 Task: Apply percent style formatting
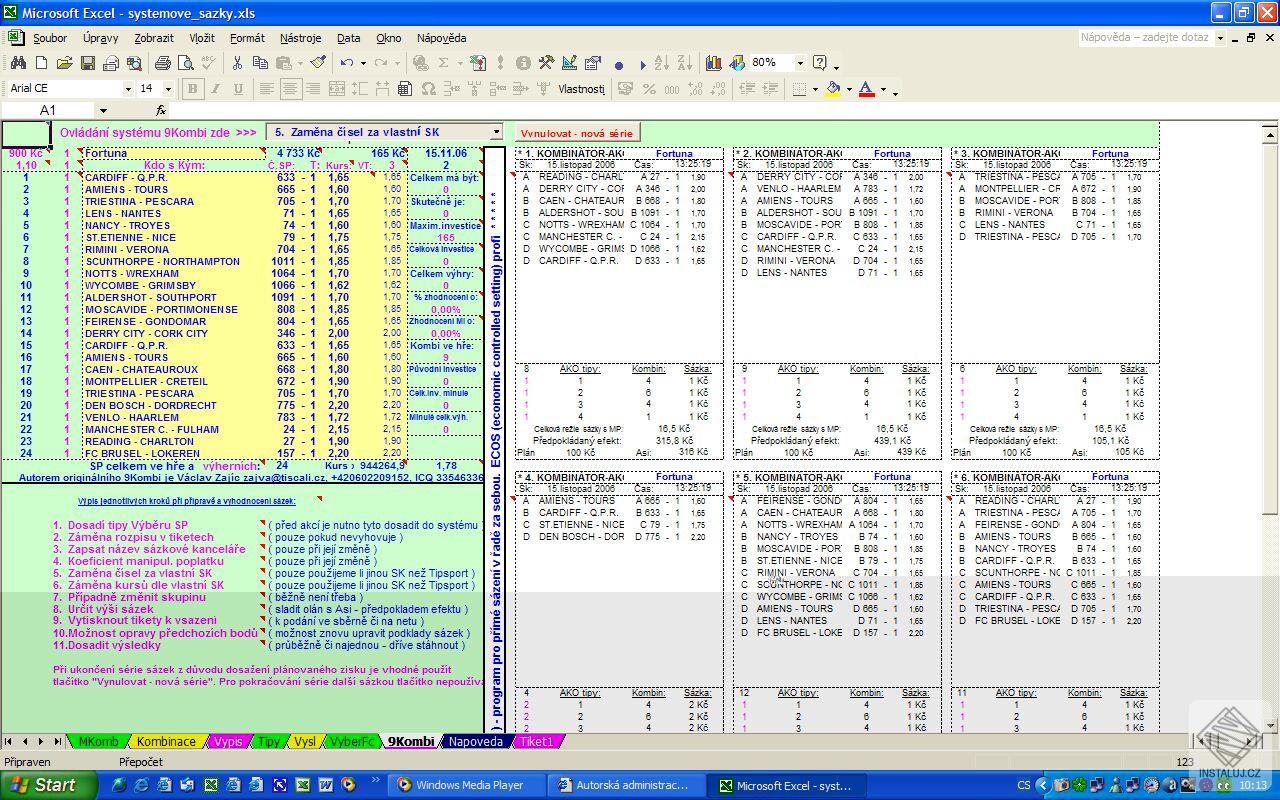tap(649, 89)
